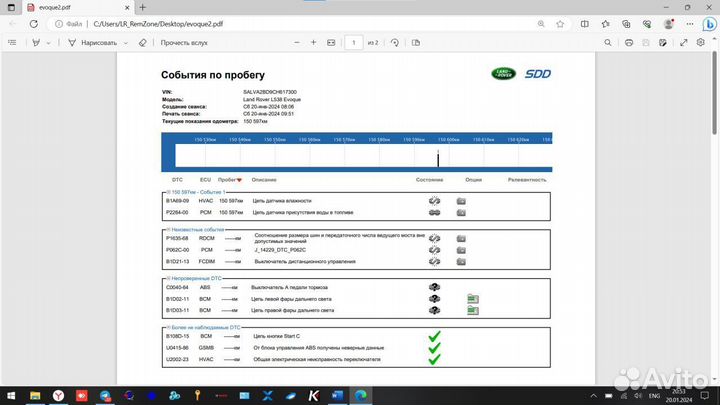Open the notification center

[x=705, y=395]
